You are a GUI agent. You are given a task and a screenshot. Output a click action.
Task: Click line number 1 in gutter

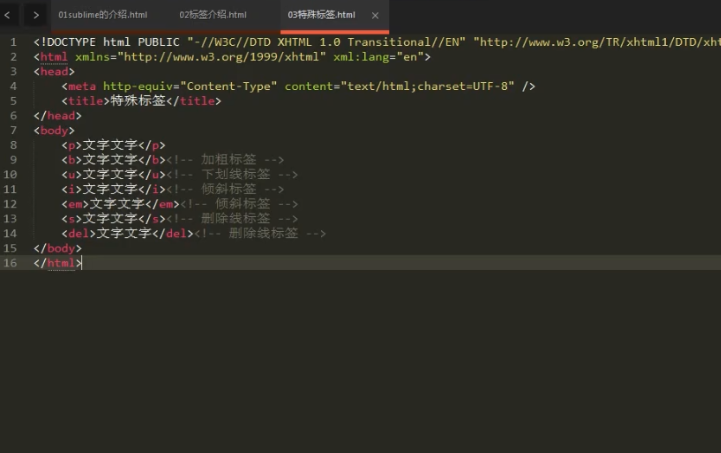13,42
